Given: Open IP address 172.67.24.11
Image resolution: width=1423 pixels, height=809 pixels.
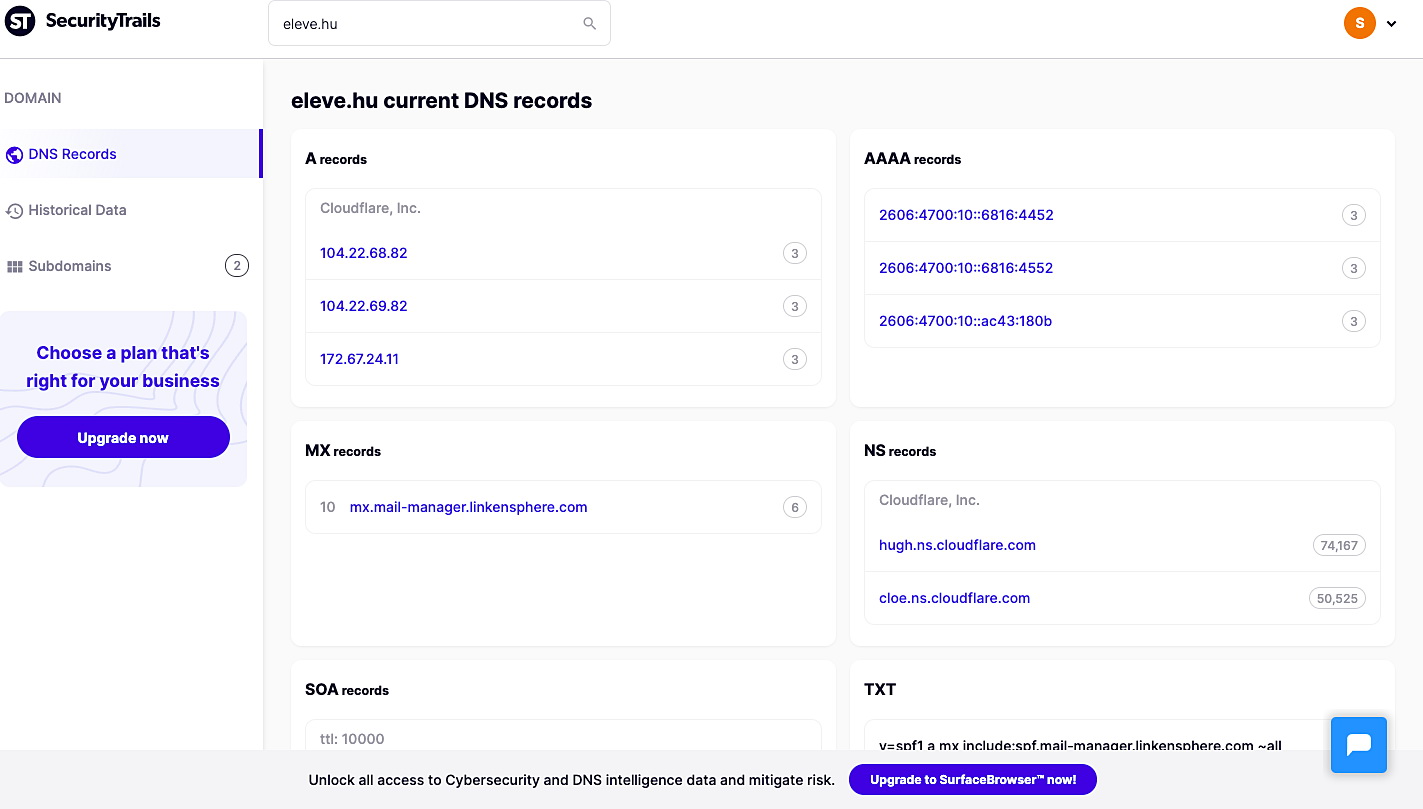Looking at the screenshot, I should [359, 359].
